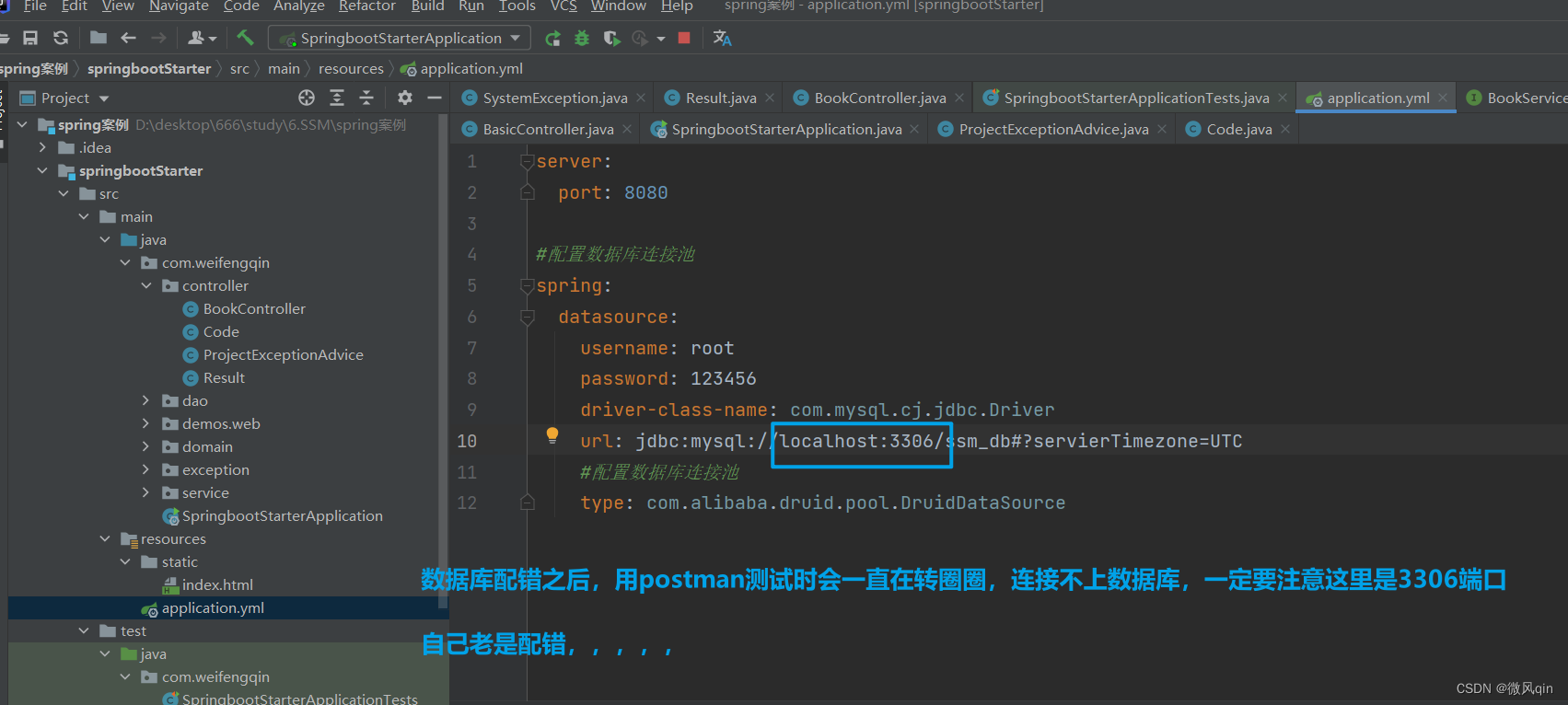Collapse the controller package node
The width and height of the screenshot is (1568, 705).
point(146,285)
